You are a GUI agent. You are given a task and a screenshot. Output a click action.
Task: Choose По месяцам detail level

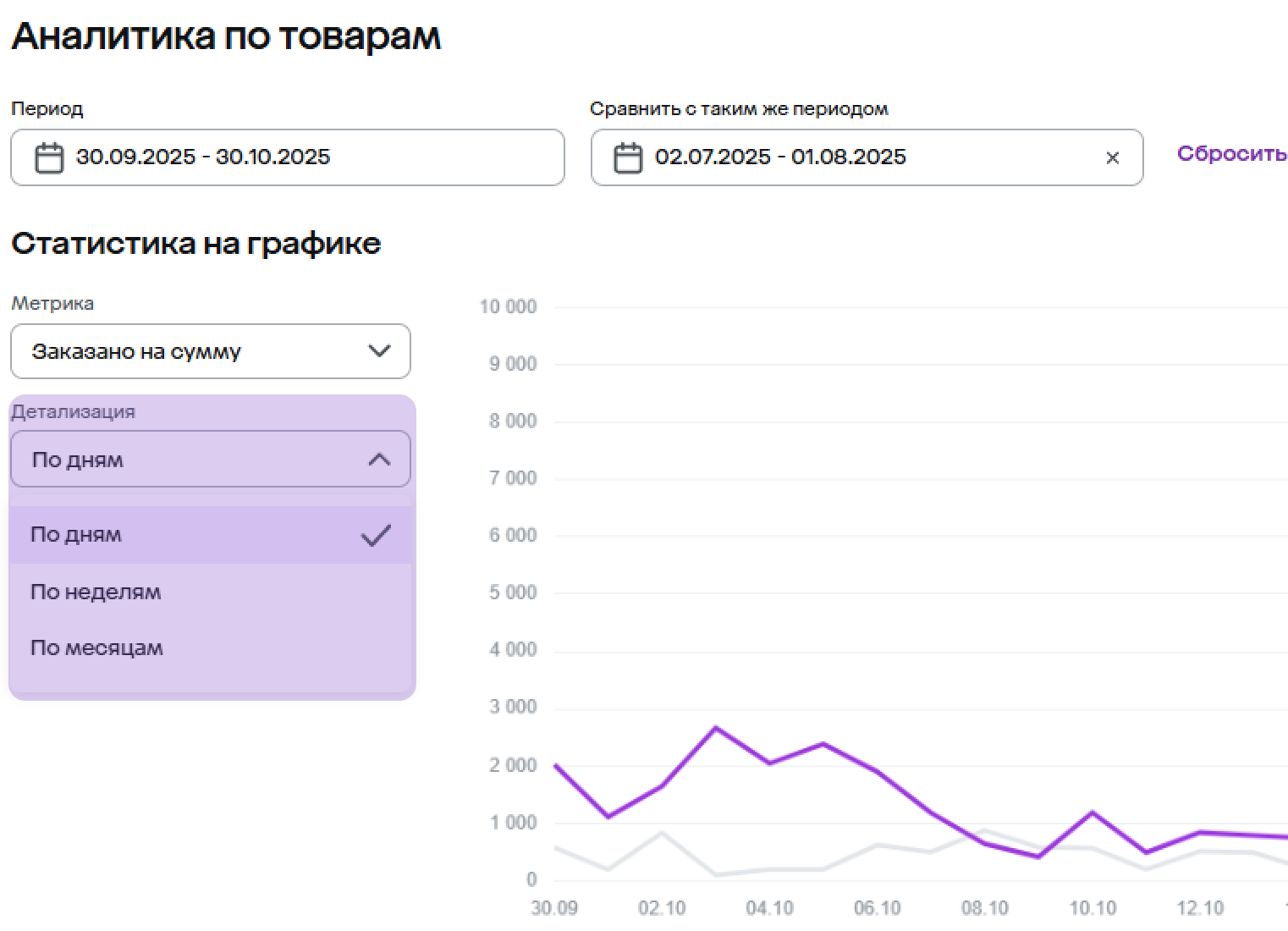(x=96, y=648)
